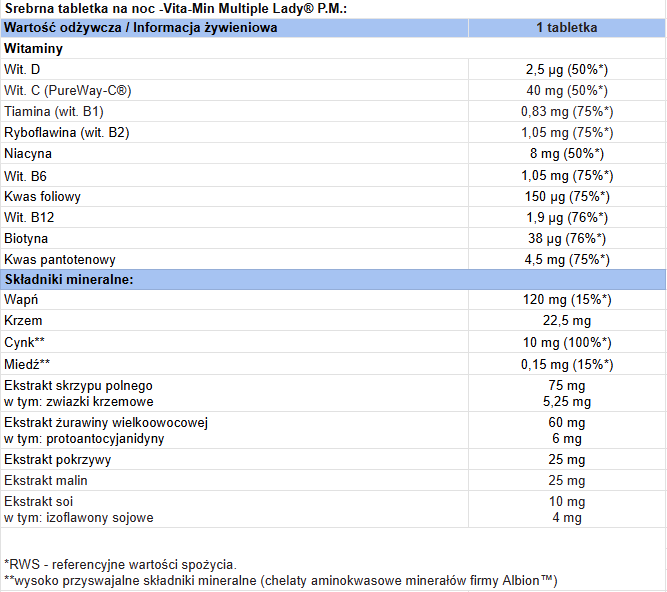Viewport: 667px width, 592px height.
Task: Click 'Ryboflawina (wit. B2)' label
Action: (66, 133)
